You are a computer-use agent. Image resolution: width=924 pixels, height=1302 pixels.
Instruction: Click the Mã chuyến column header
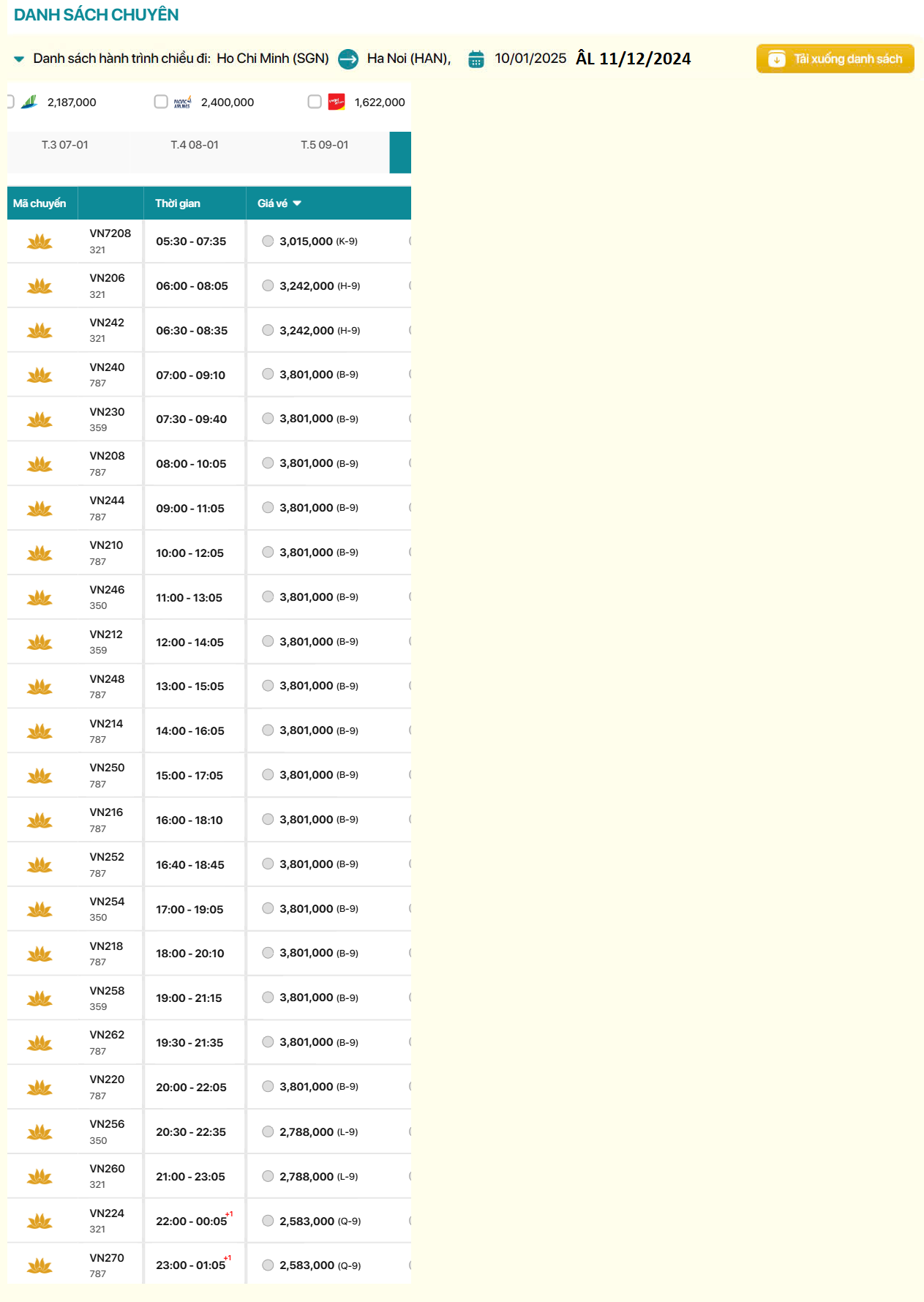[40, 203]
